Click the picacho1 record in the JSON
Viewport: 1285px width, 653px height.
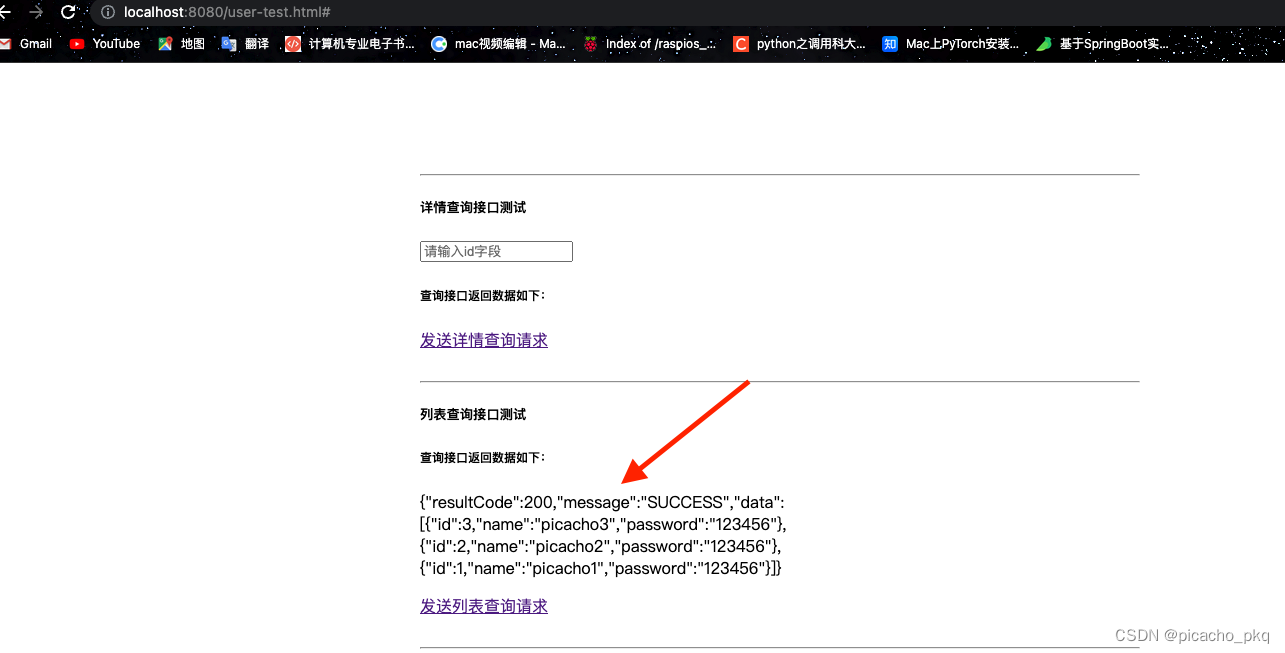pos(601,568)
